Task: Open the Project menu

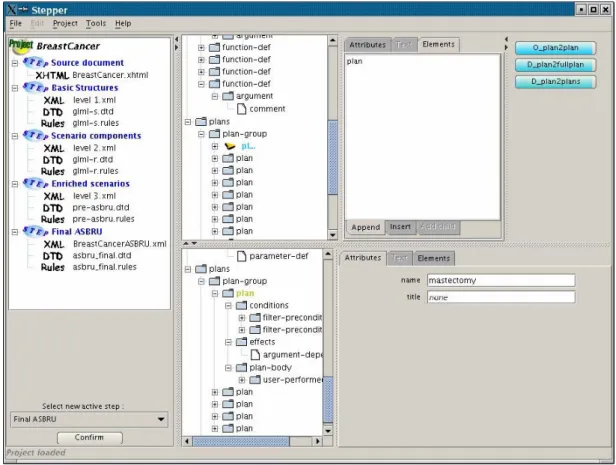Action: click(x=65, y=23)
